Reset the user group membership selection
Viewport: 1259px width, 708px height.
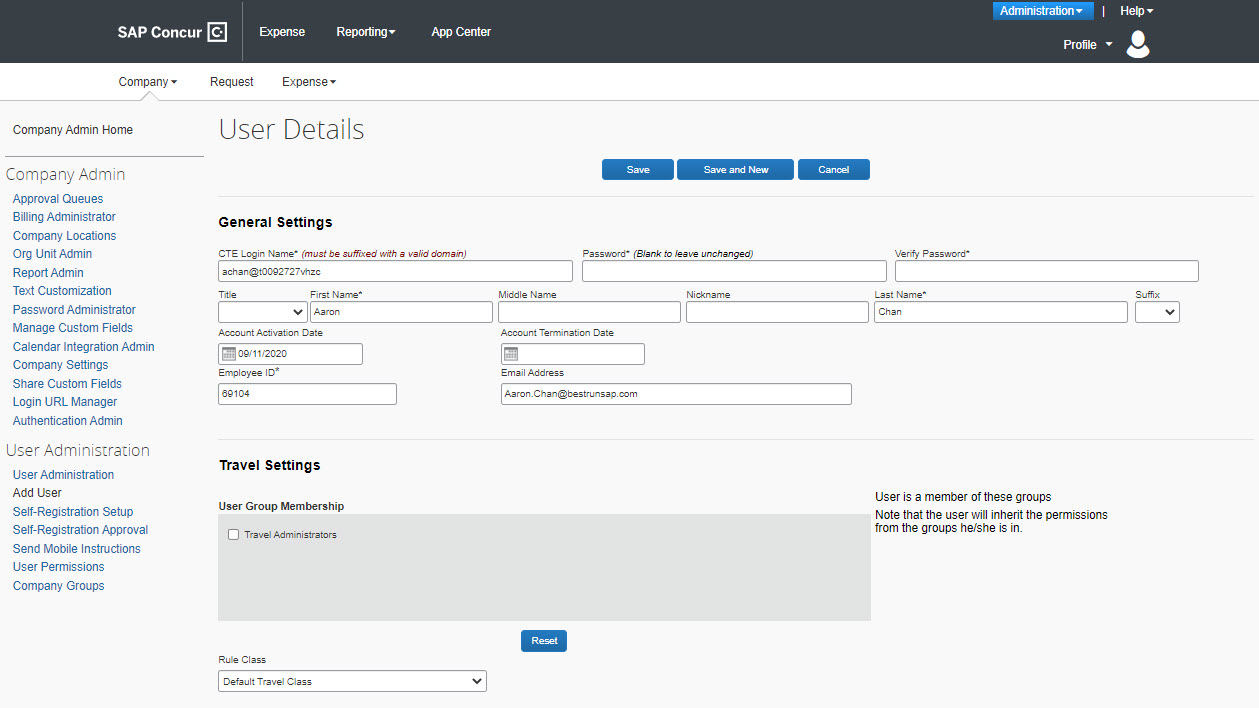(x=543, y=640)
